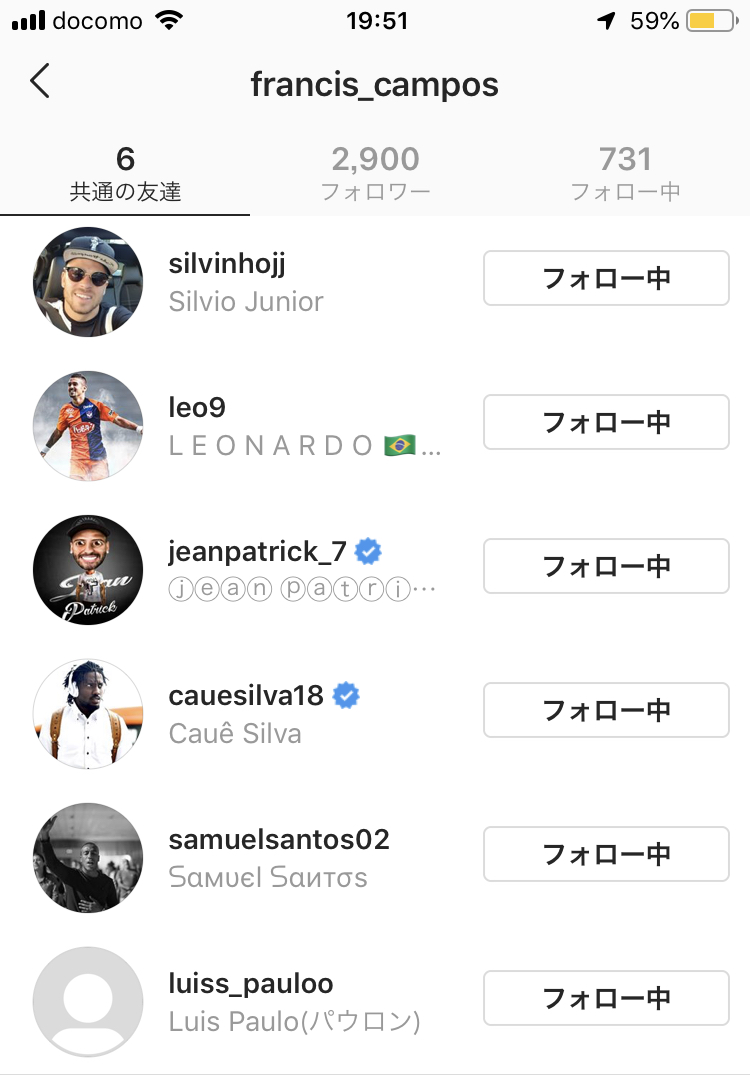750x1077 pixels.
Task: Open silvinhojj profile picture
Action: pos(88,282)
